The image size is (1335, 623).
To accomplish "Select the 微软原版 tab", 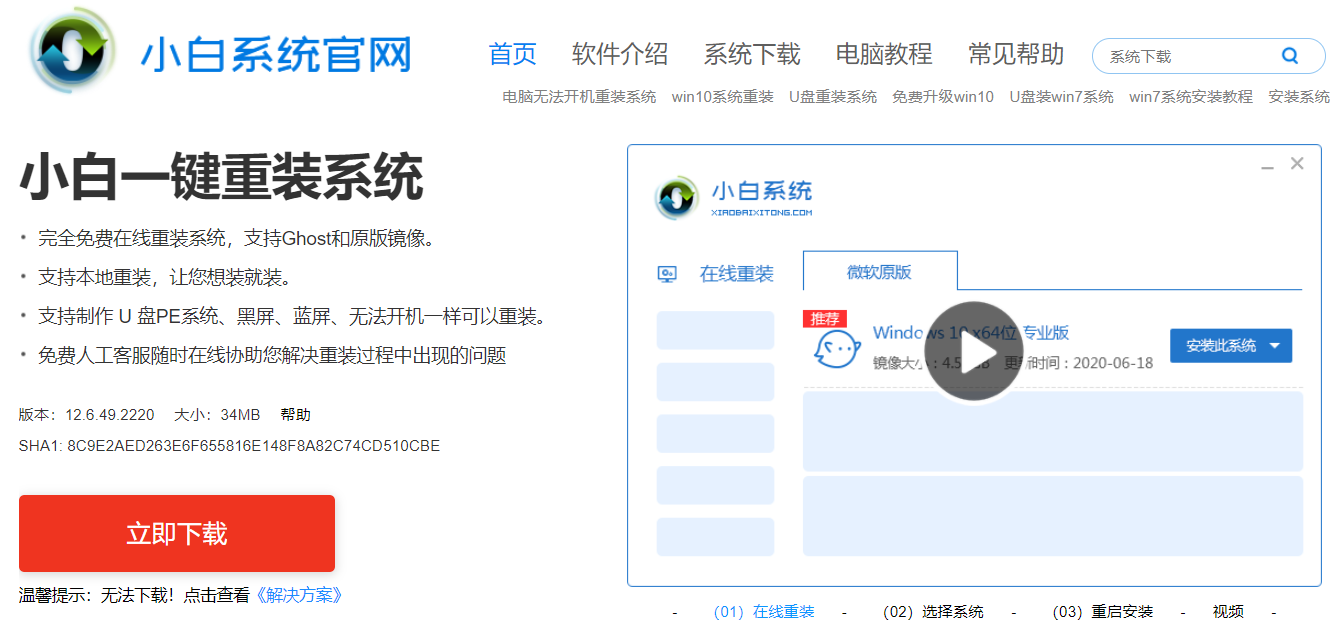I will pyautogui.click(x=879, y=272).
